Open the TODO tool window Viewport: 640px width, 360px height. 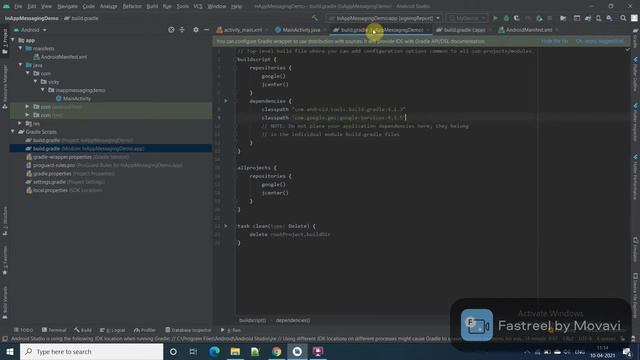(23, 330)
